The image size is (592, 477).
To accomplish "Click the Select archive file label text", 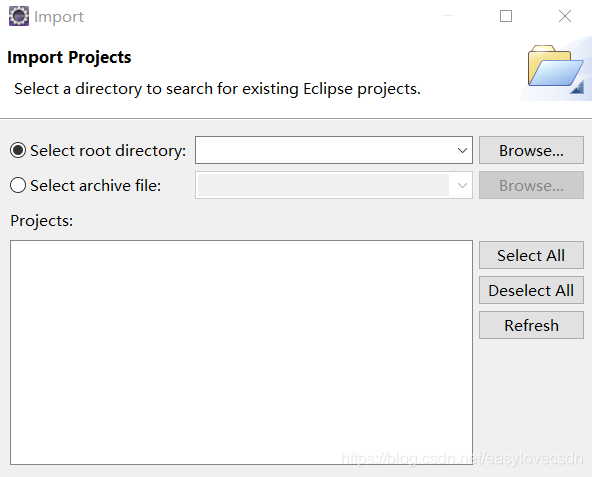I will (x=96, y=186).
